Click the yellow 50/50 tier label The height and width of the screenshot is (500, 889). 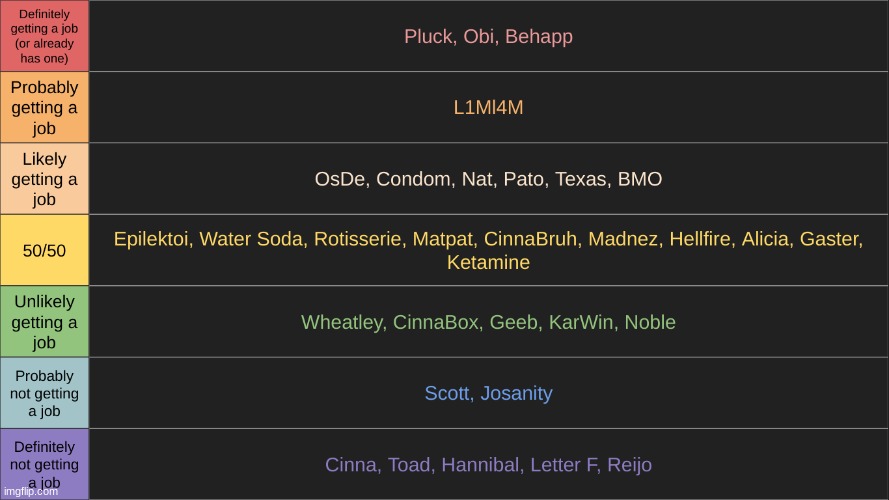coord(44,250)
